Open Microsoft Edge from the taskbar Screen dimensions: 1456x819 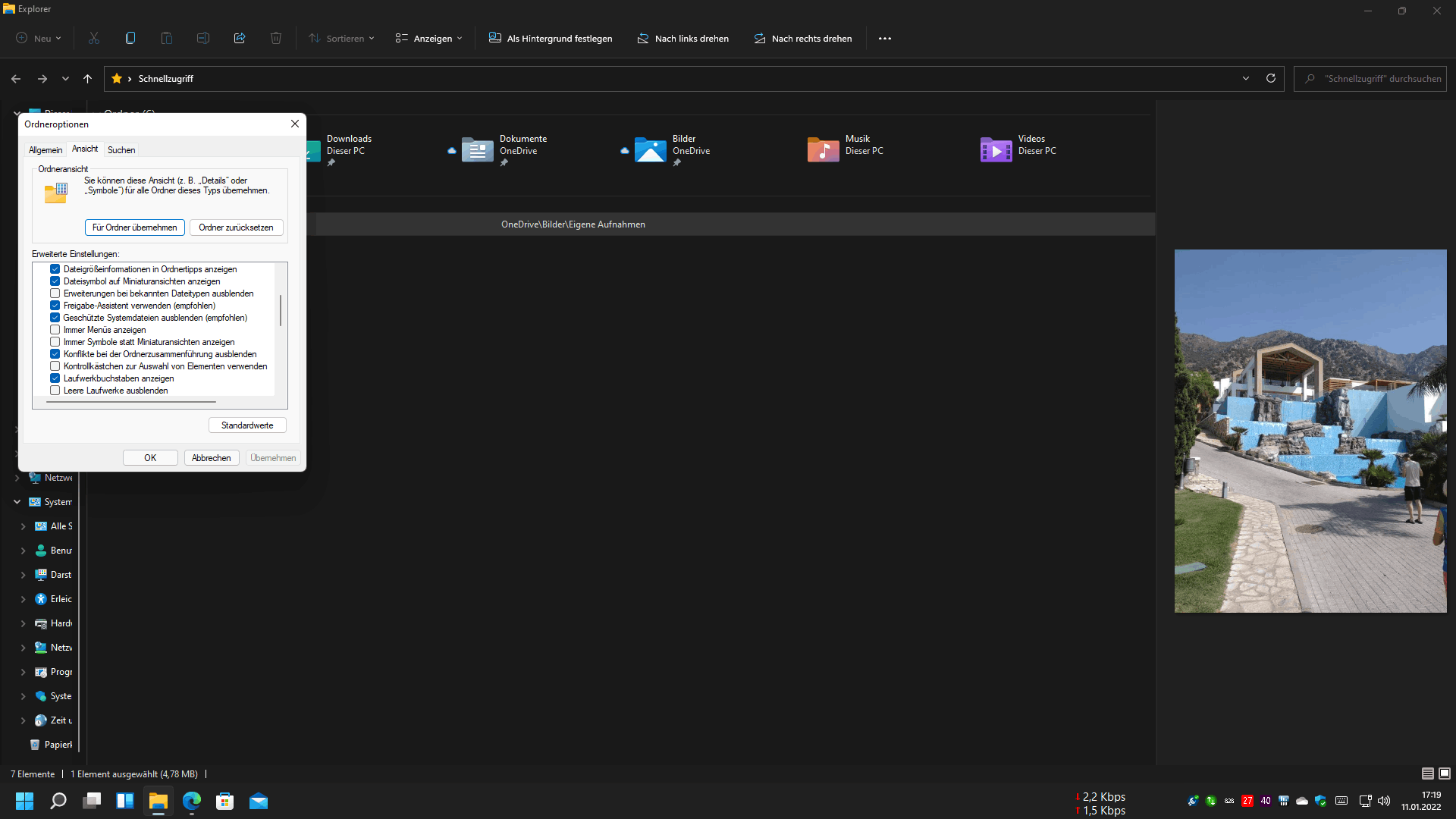pyautogui.click(x=192, y=801)
